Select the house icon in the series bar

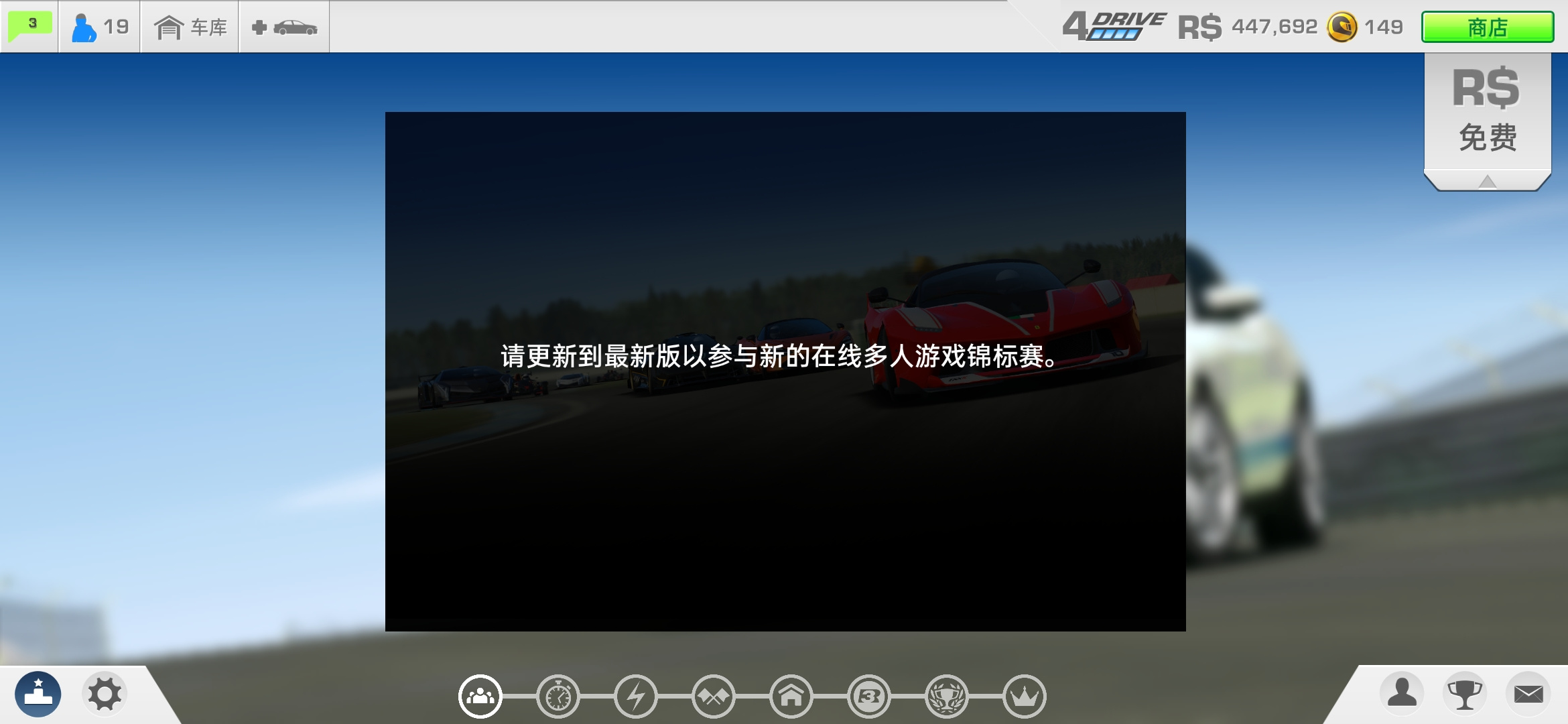(x=791, y=697)
